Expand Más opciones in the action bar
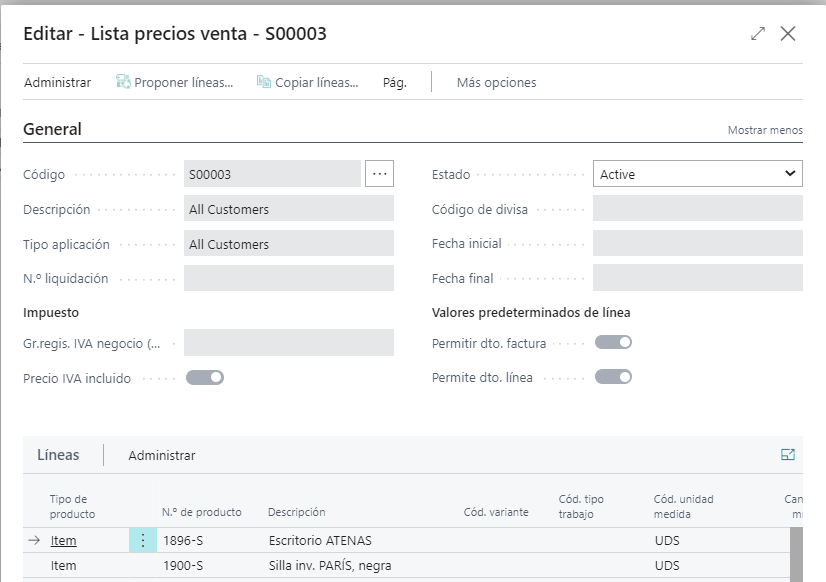This screenshot has width=826, height=582. 496,83
